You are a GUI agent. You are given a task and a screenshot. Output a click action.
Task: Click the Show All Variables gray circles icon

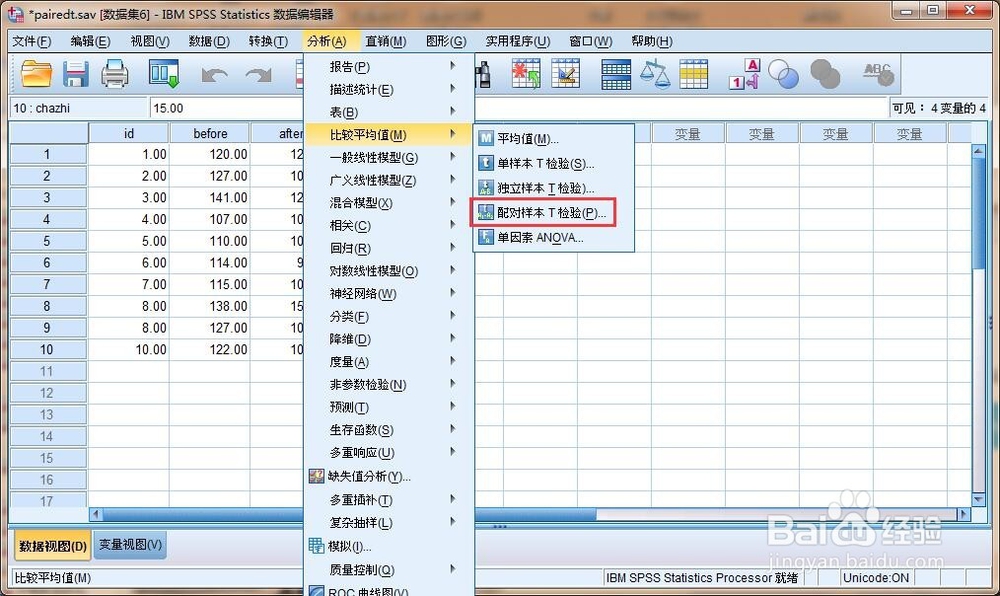click(825, 74)
